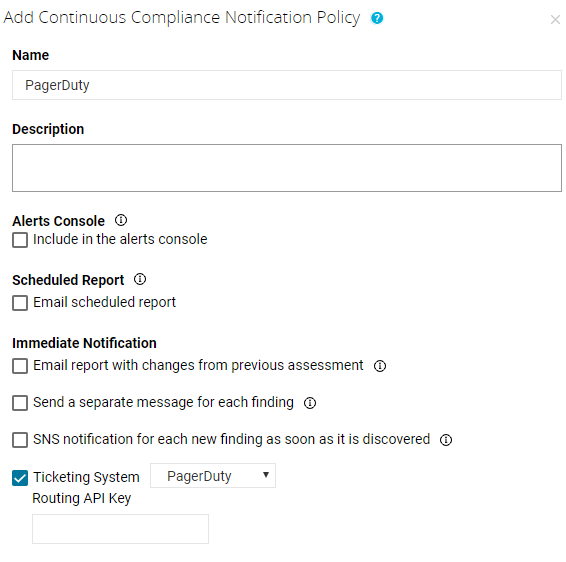Click into the Description text area
The width and height of the screenshot is (566, 562).
287,168
